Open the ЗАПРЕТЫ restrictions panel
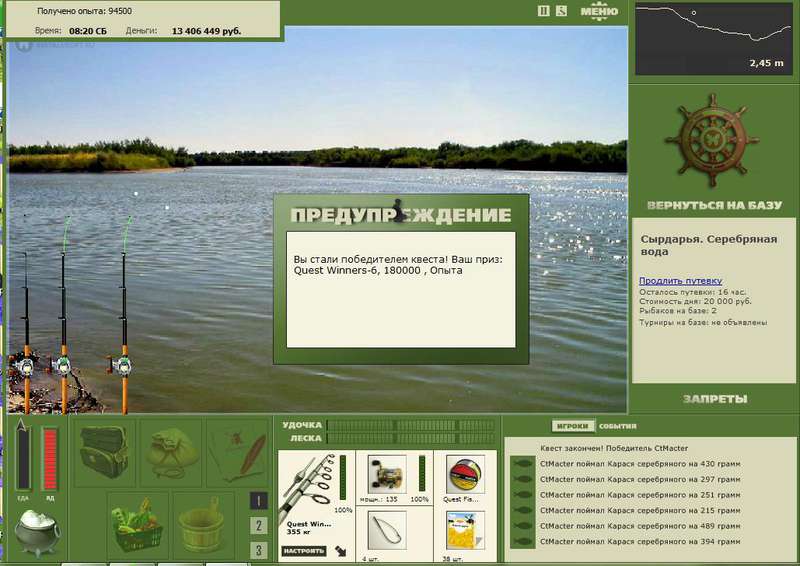This screenshot has height=566, width=800. tap(715, 399)
